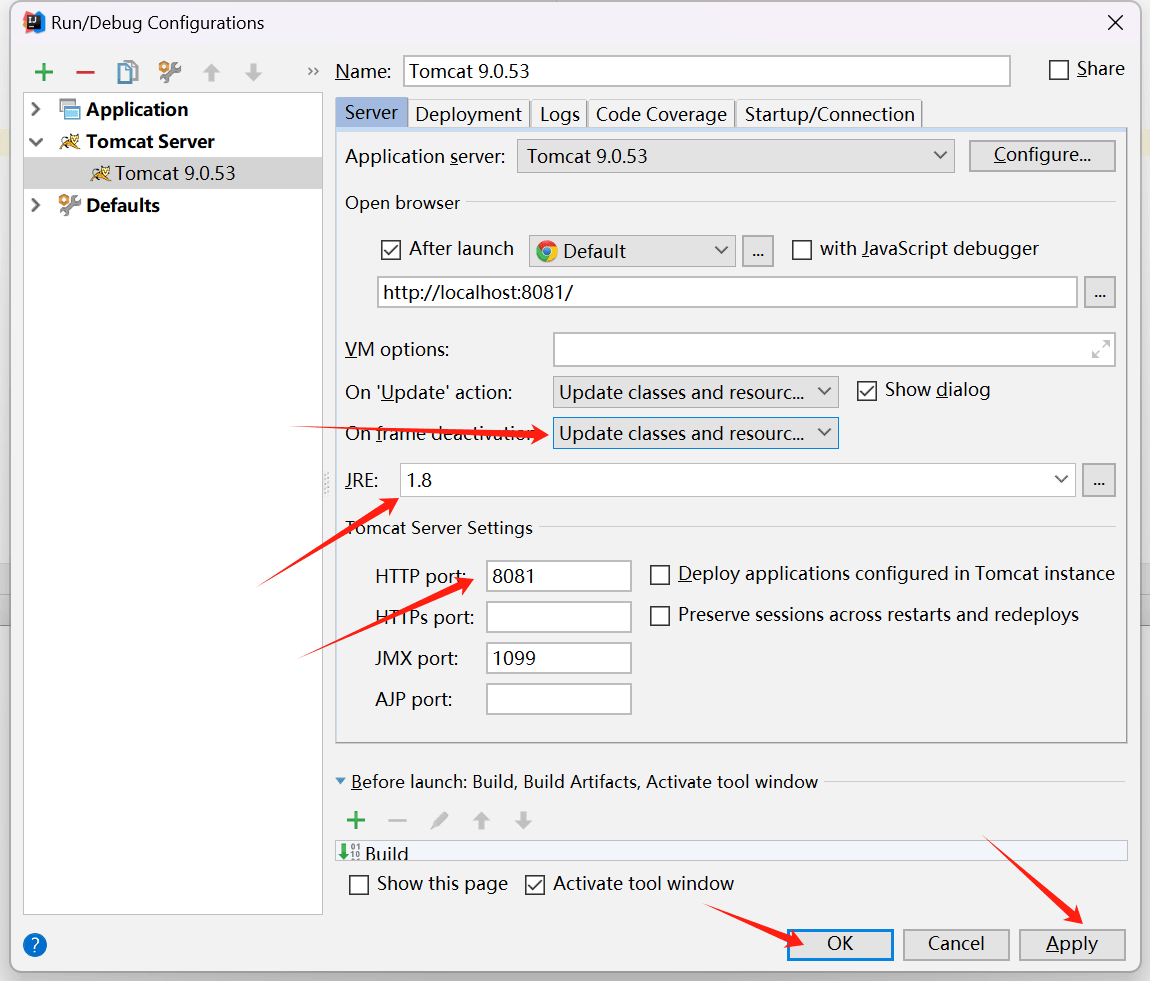Screen dimensions: 1150x981
Task: Switch to Code Coverage tab
Action: pyautogui.click(x=661, y=114)
